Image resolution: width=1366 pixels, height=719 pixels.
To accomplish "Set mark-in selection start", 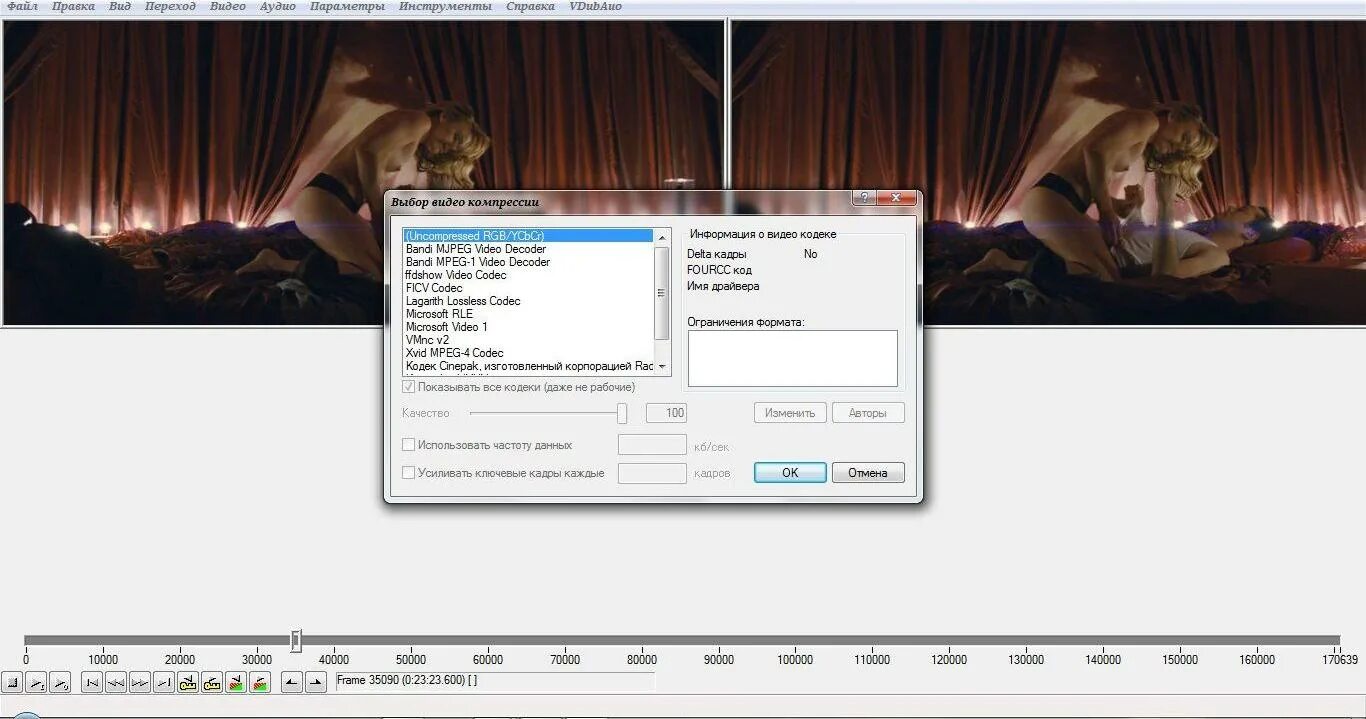I will [x=292, y=683].
